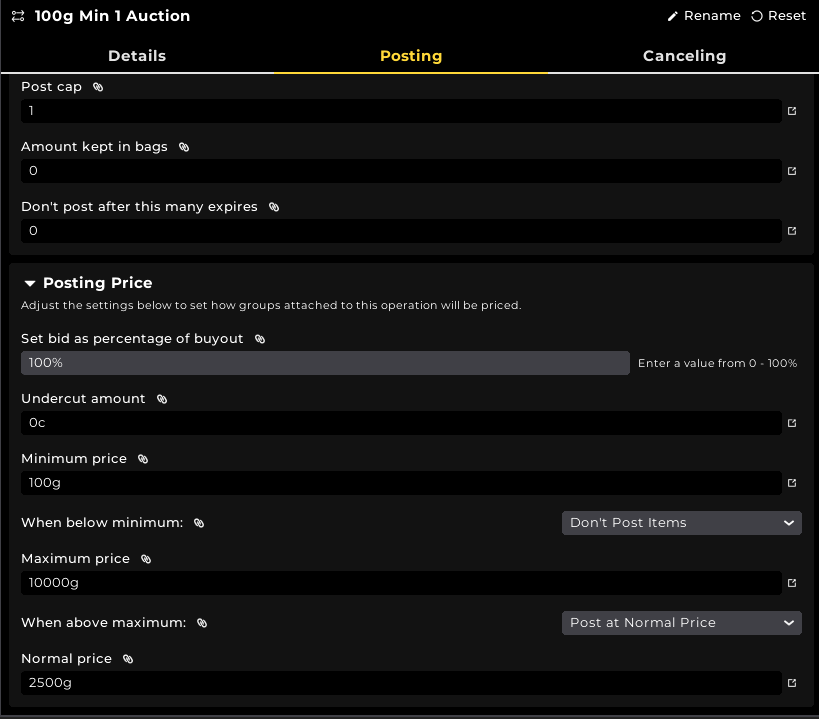Image resolution: width=819 pixels, height=719 pixels.
Task: Open the When below minimum dropdown
Action: click(x=681, y=523)
